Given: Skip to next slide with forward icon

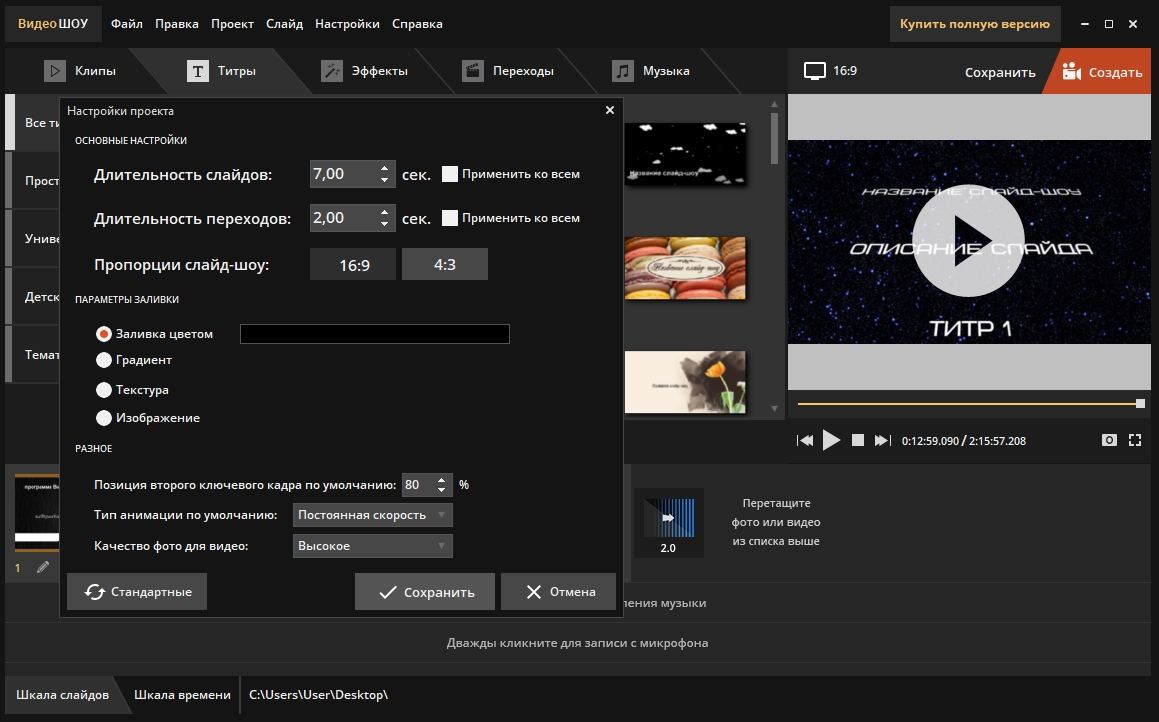Looking at the screenshot, I should coord(882,440).
